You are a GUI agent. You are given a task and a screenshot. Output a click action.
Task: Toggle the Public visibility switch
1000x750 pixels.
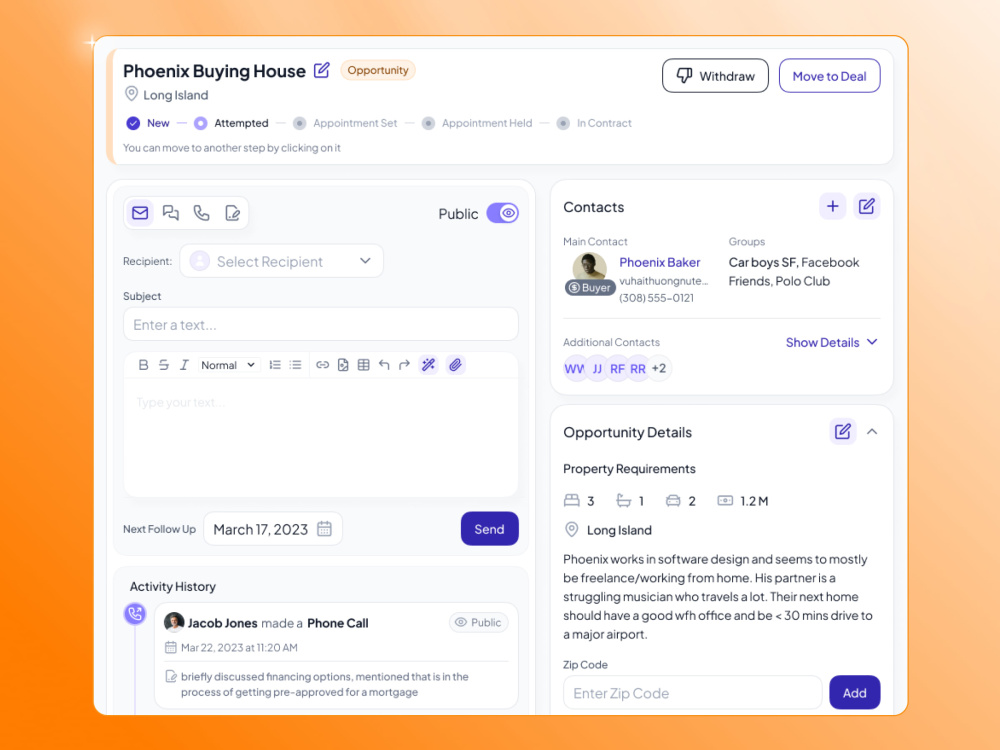pos(503,213)
